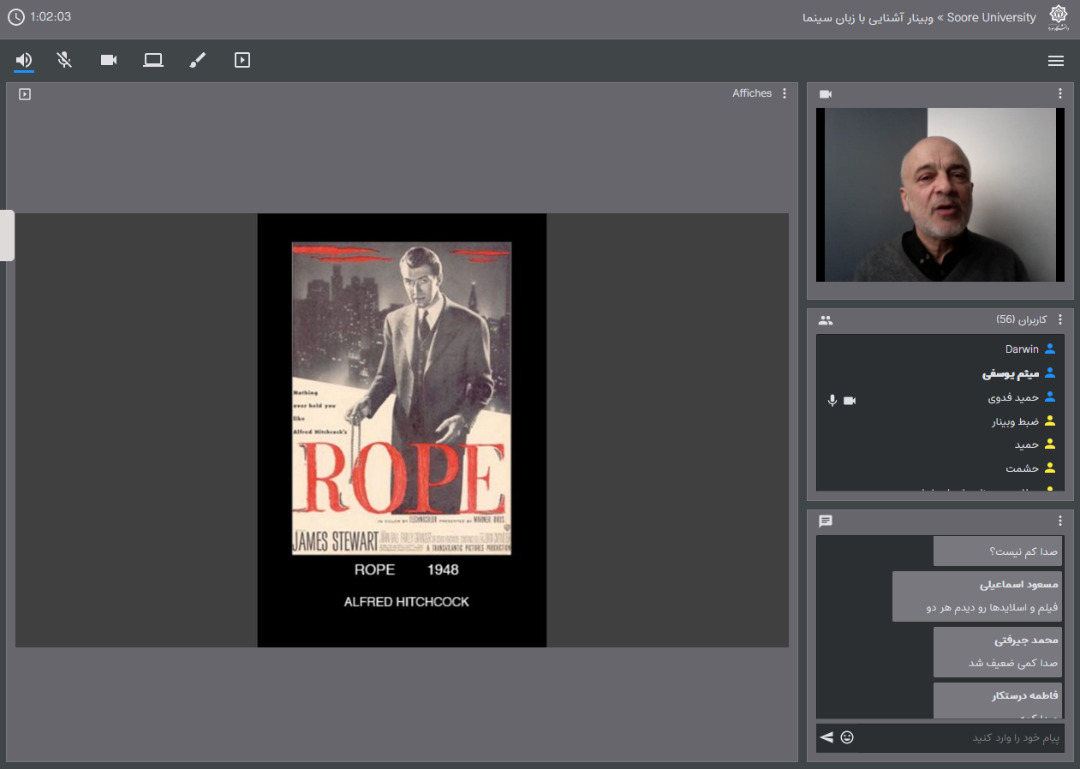
Task: Click the users group icon
Action: [x=825, y=320]
